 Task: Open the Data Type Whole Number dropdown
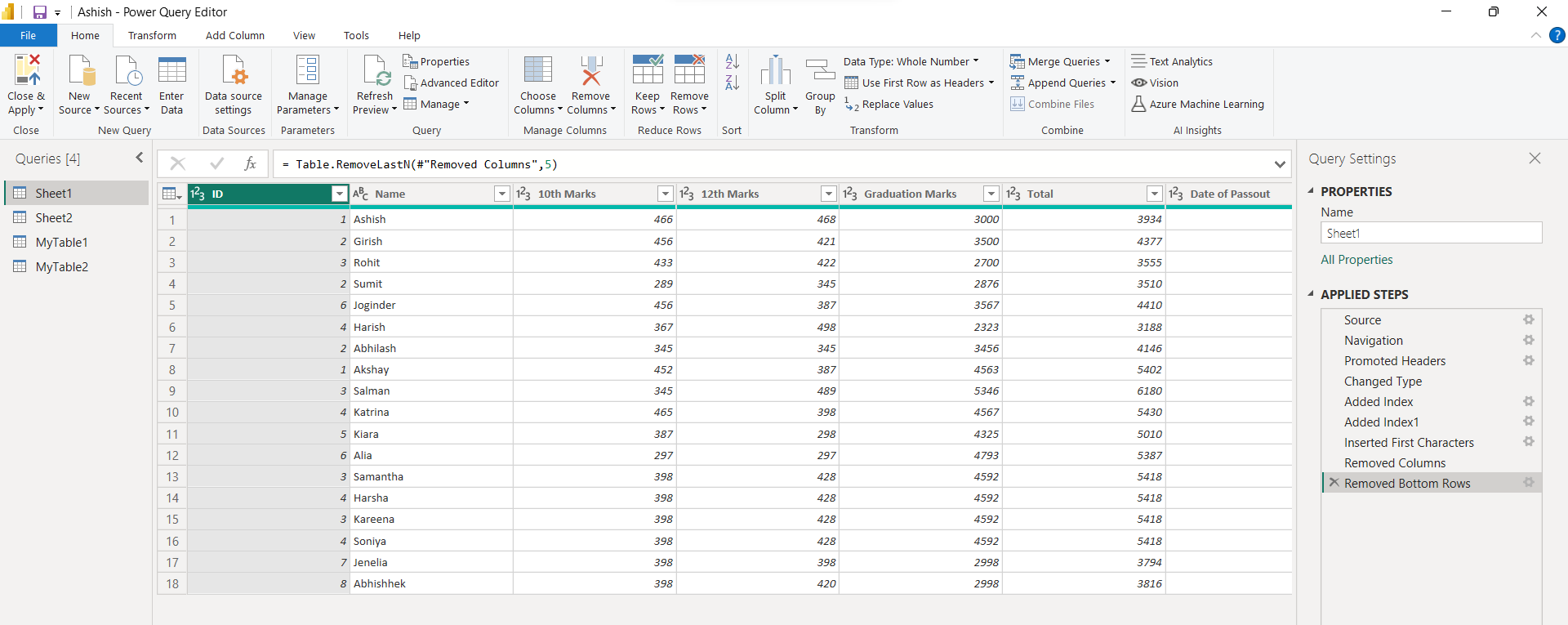[911, 61]
